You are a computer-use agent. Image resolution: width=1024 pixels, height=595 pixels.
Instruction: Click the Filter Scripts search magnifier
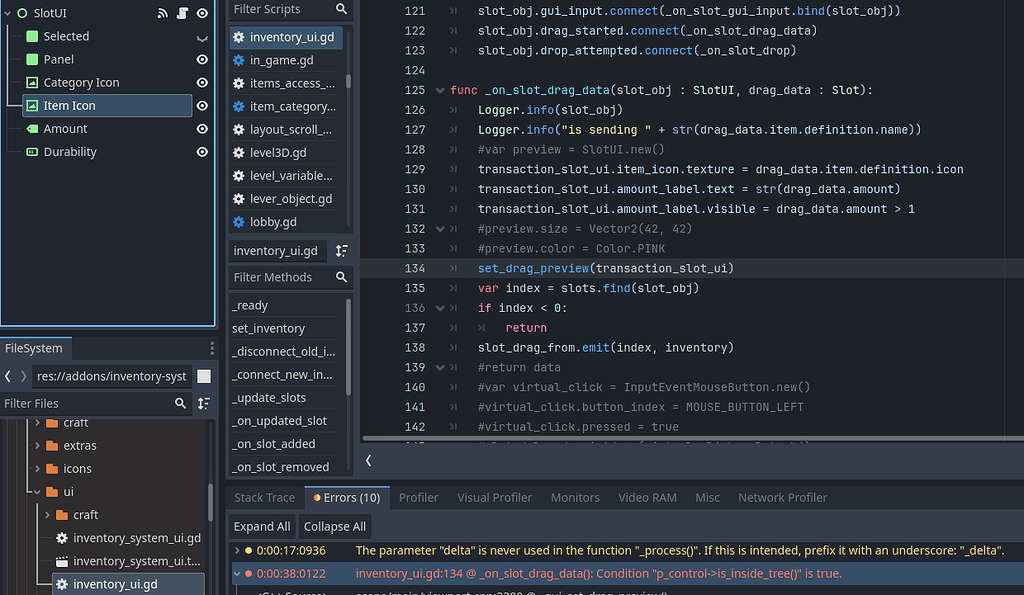(341, 9)
